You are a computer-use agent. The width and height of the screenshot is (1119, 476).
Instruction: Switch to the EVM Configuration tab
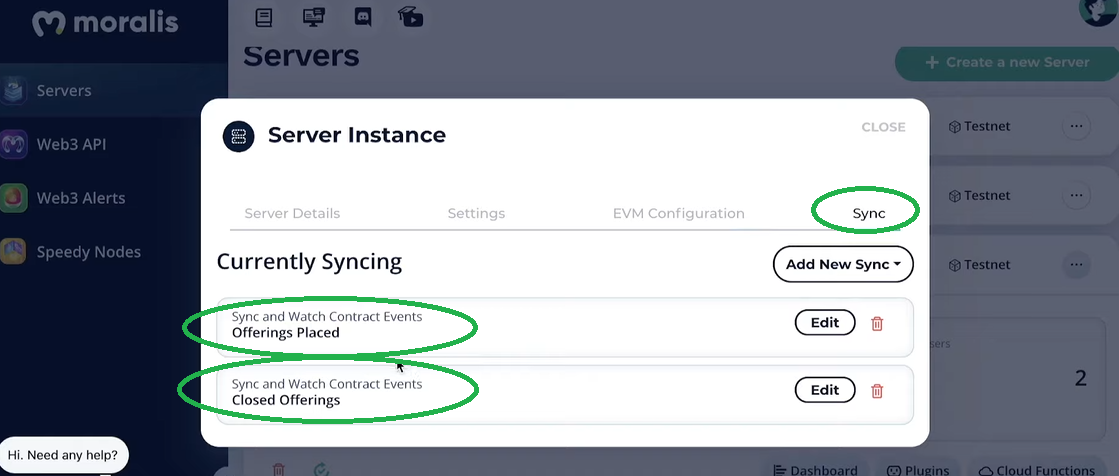tap(679, 213)
